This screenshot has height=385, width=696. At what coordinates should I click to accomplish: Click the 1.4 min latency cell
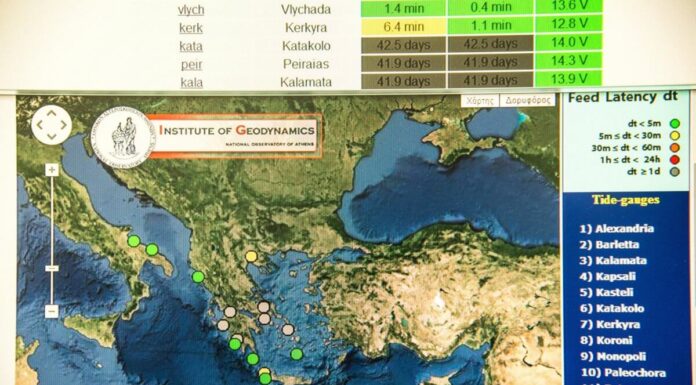point(403,8)
